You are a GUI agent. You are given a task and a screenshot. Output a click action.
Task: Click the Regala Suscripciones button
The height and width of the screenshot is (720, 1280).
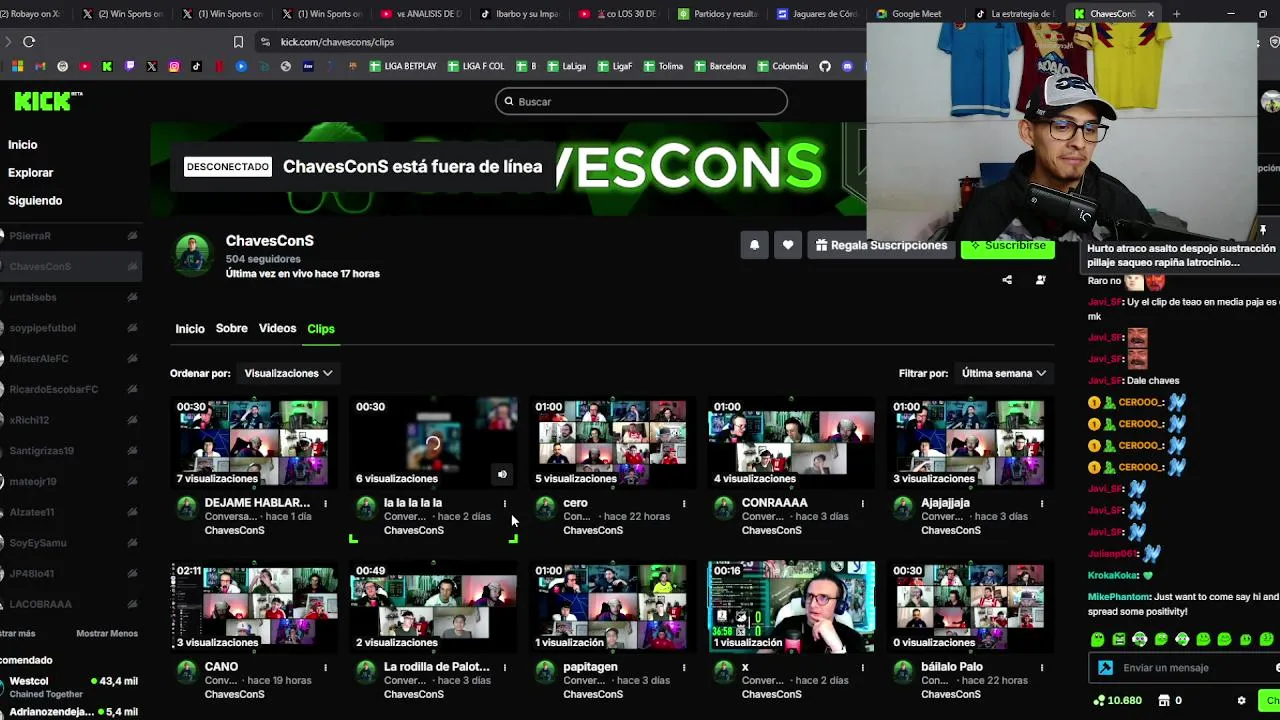[x=881, y=245]
